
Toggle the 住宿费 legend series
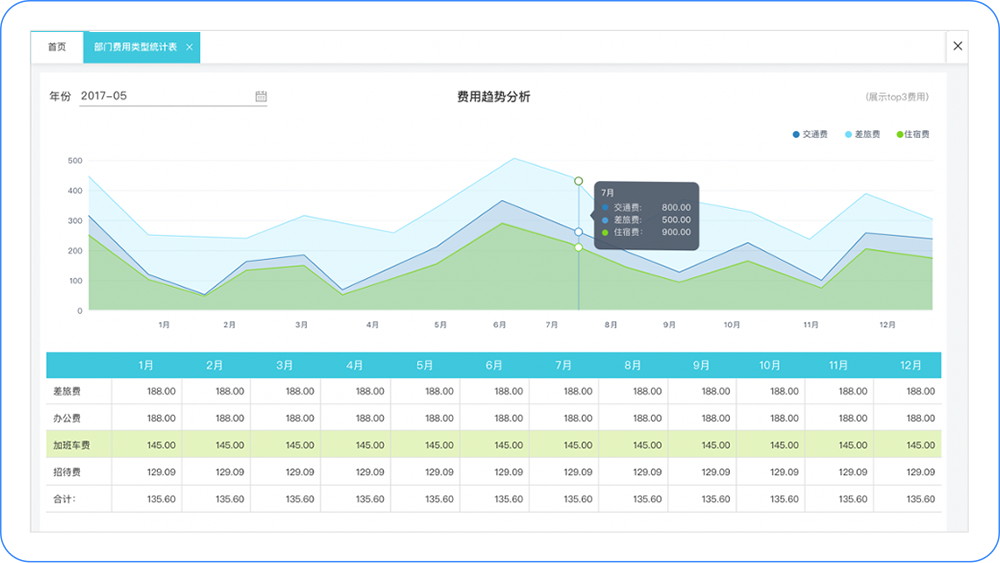[913, 134]
